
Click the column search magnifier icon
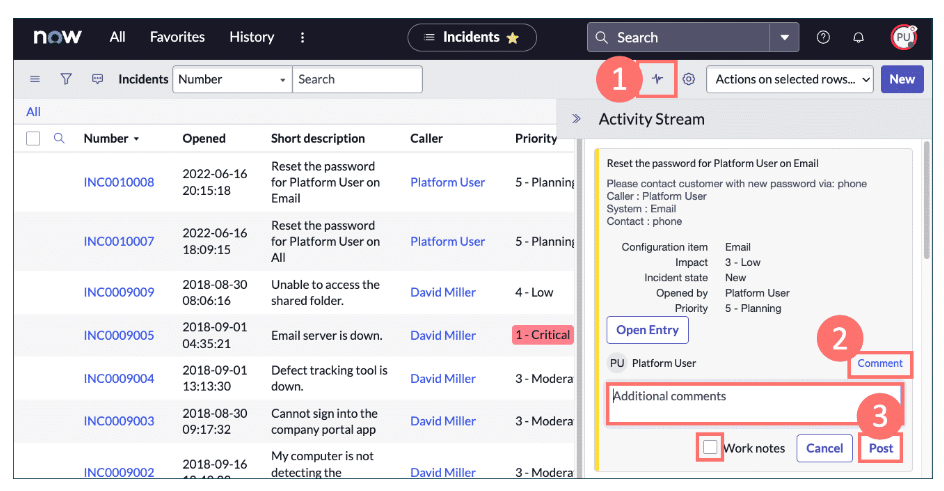point(59,138)
